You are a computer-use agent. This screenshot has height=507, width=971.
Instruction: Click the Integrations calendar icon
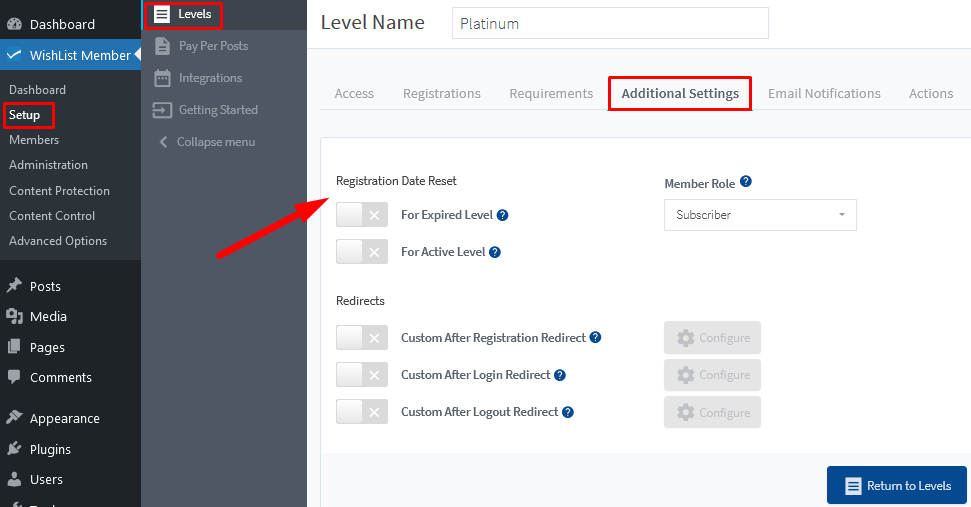point(162,78)
